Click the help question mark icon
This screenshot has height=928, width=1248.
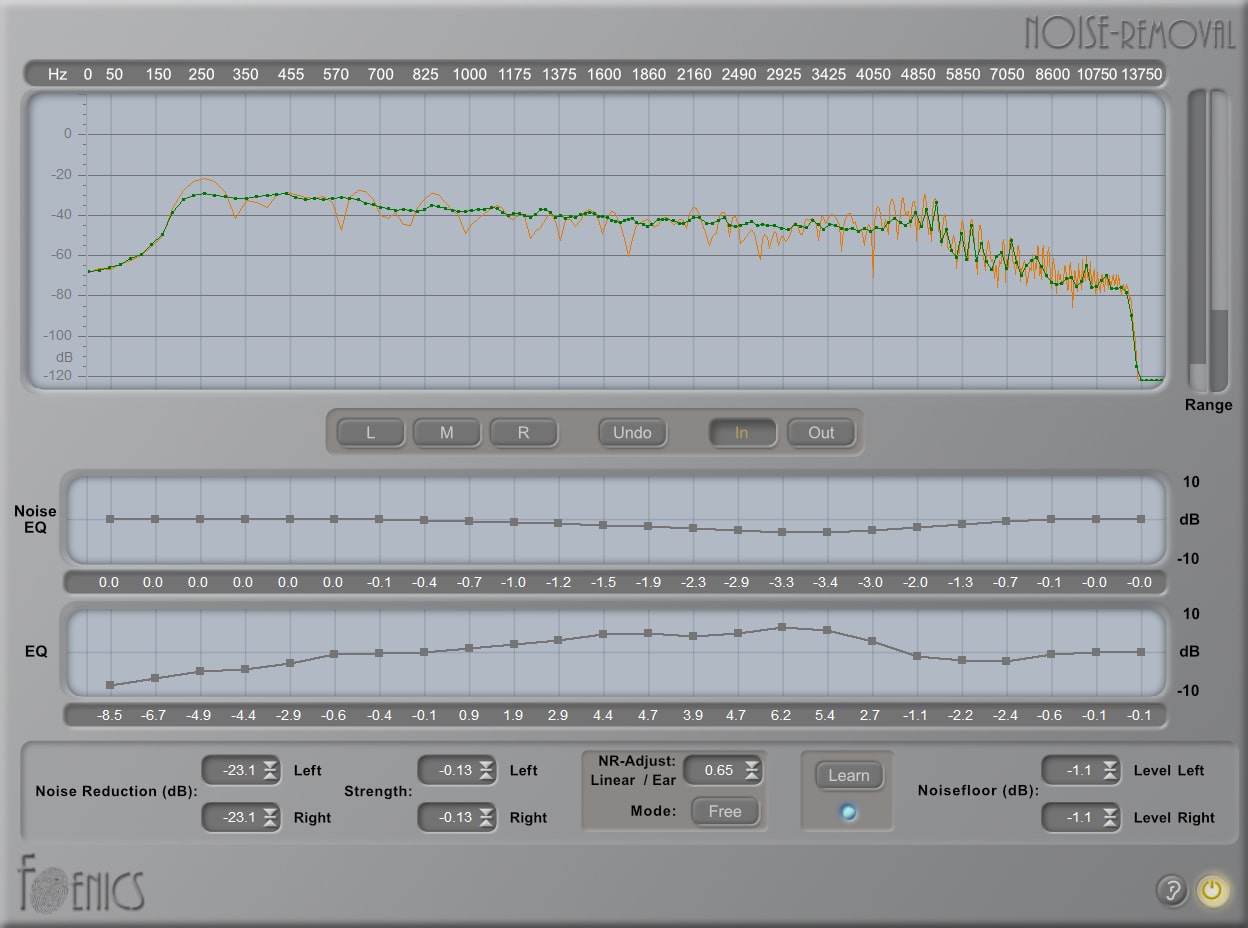1171,890
